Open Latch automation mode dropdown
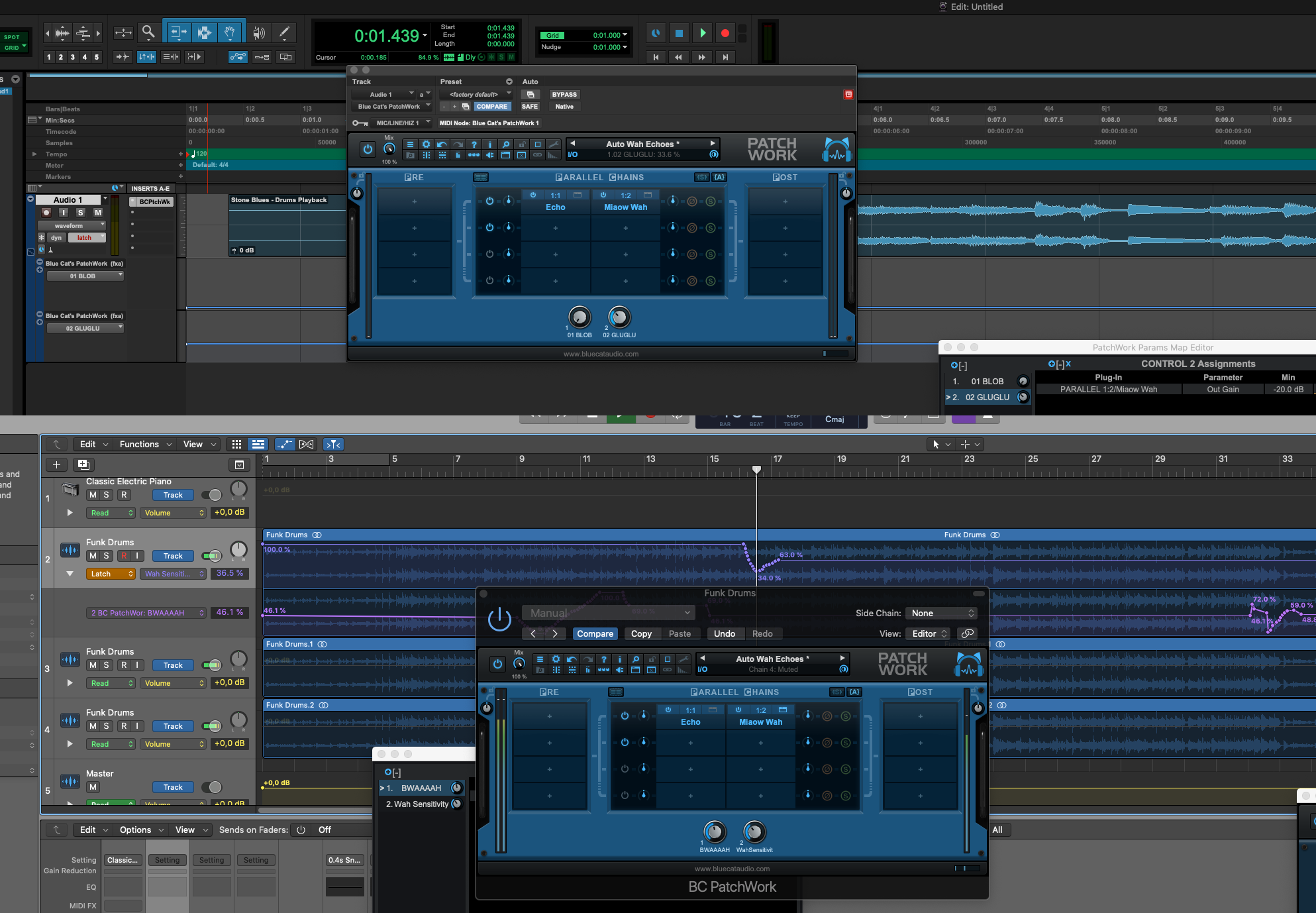1316x913 pixels. 110,574
